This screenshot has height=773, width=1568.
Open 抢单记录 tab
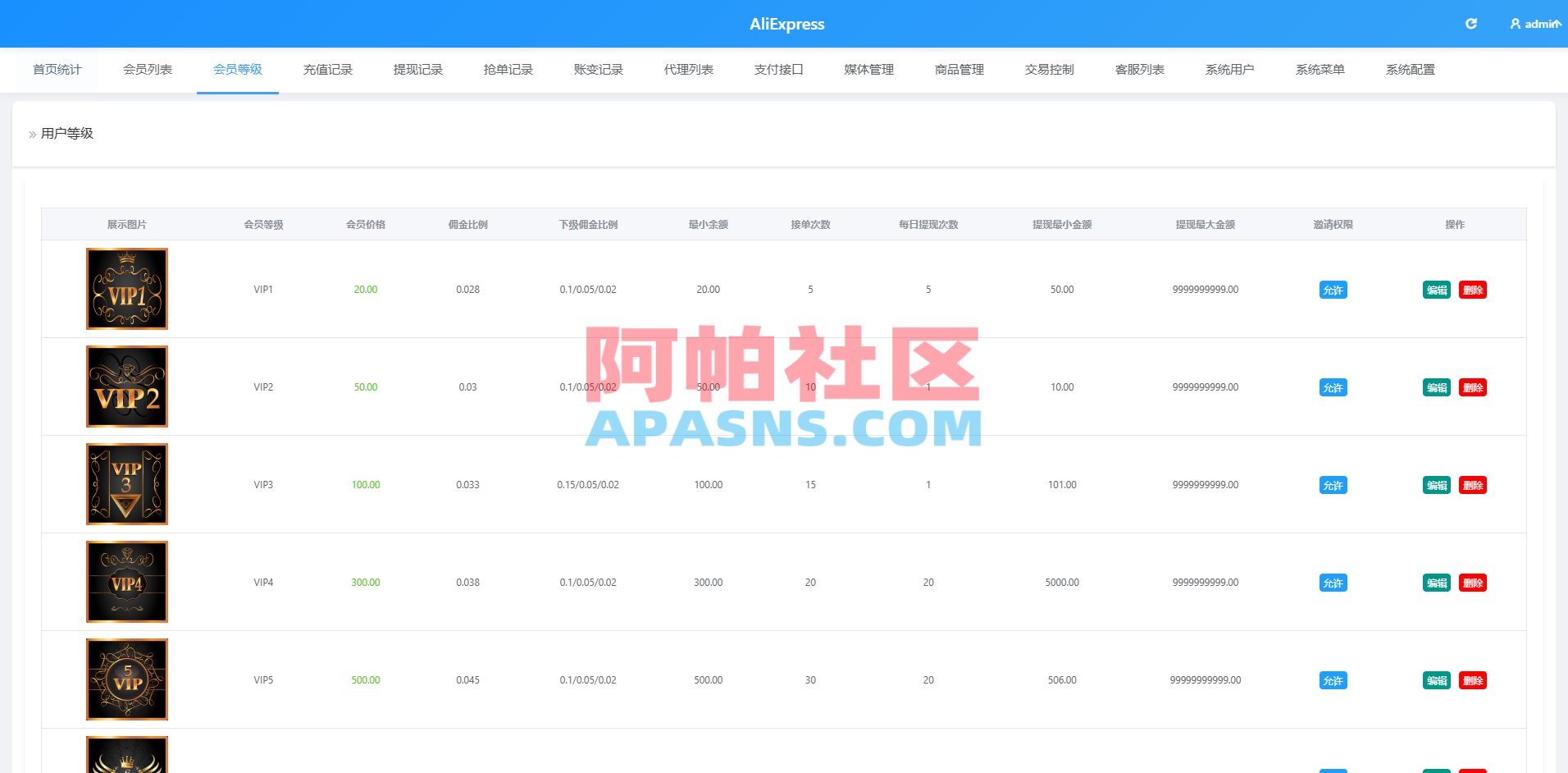click(x=508, y=70)
